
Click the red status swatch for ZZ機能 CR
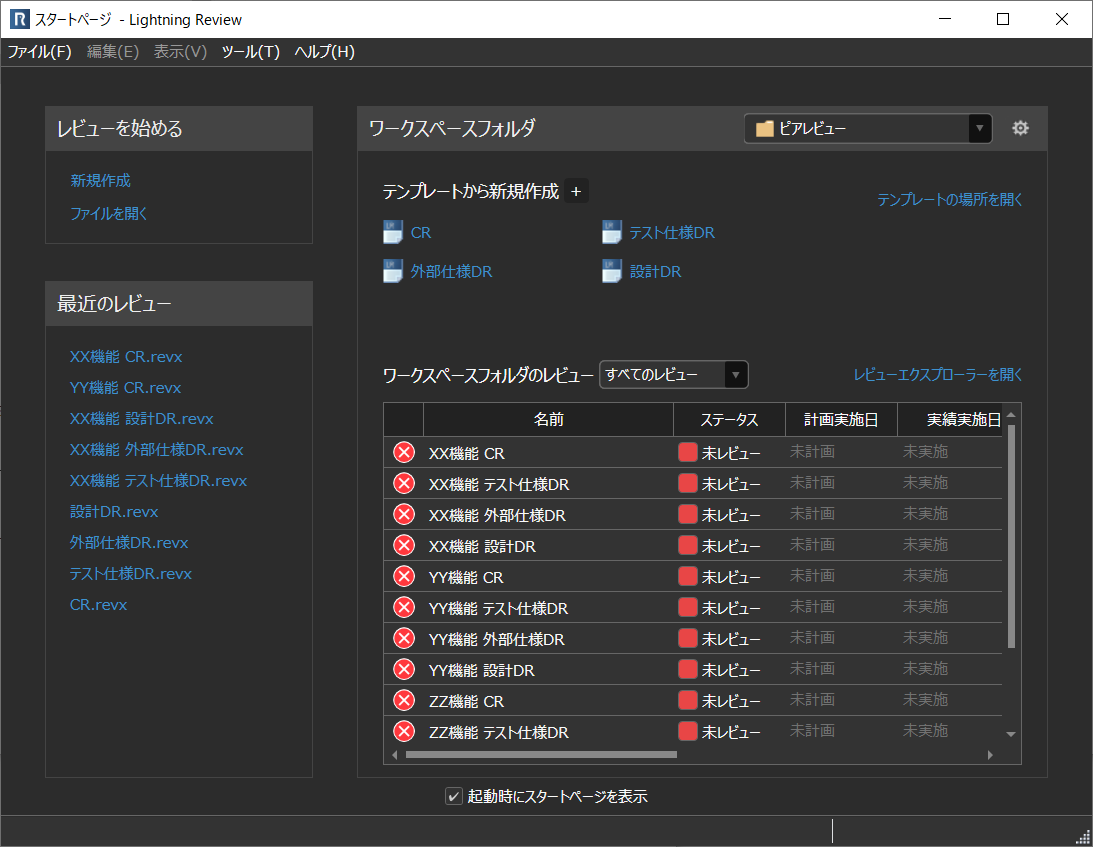coord(688,700)
